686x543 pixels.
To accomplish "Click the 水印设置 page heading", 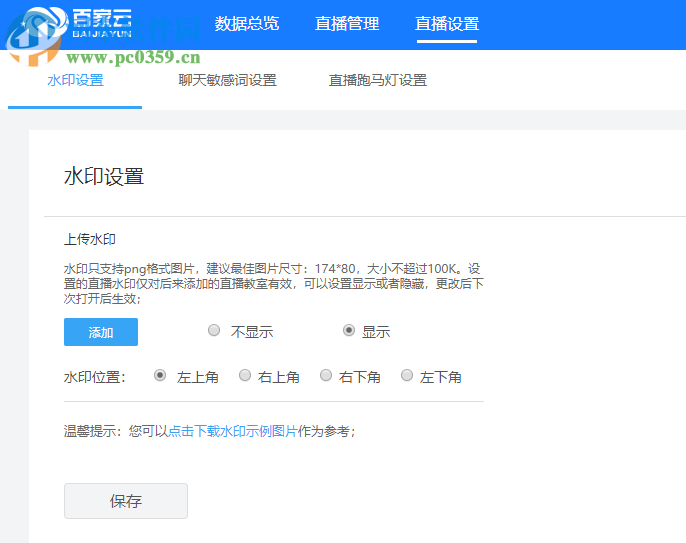I will [x=104, y=177].
